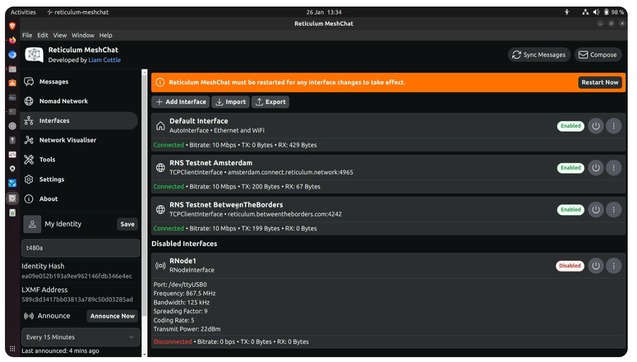The width and height of the screenshot is (637, 362).
Task: Open the Brave browser dock icon
Action: [x=13, y=26]
